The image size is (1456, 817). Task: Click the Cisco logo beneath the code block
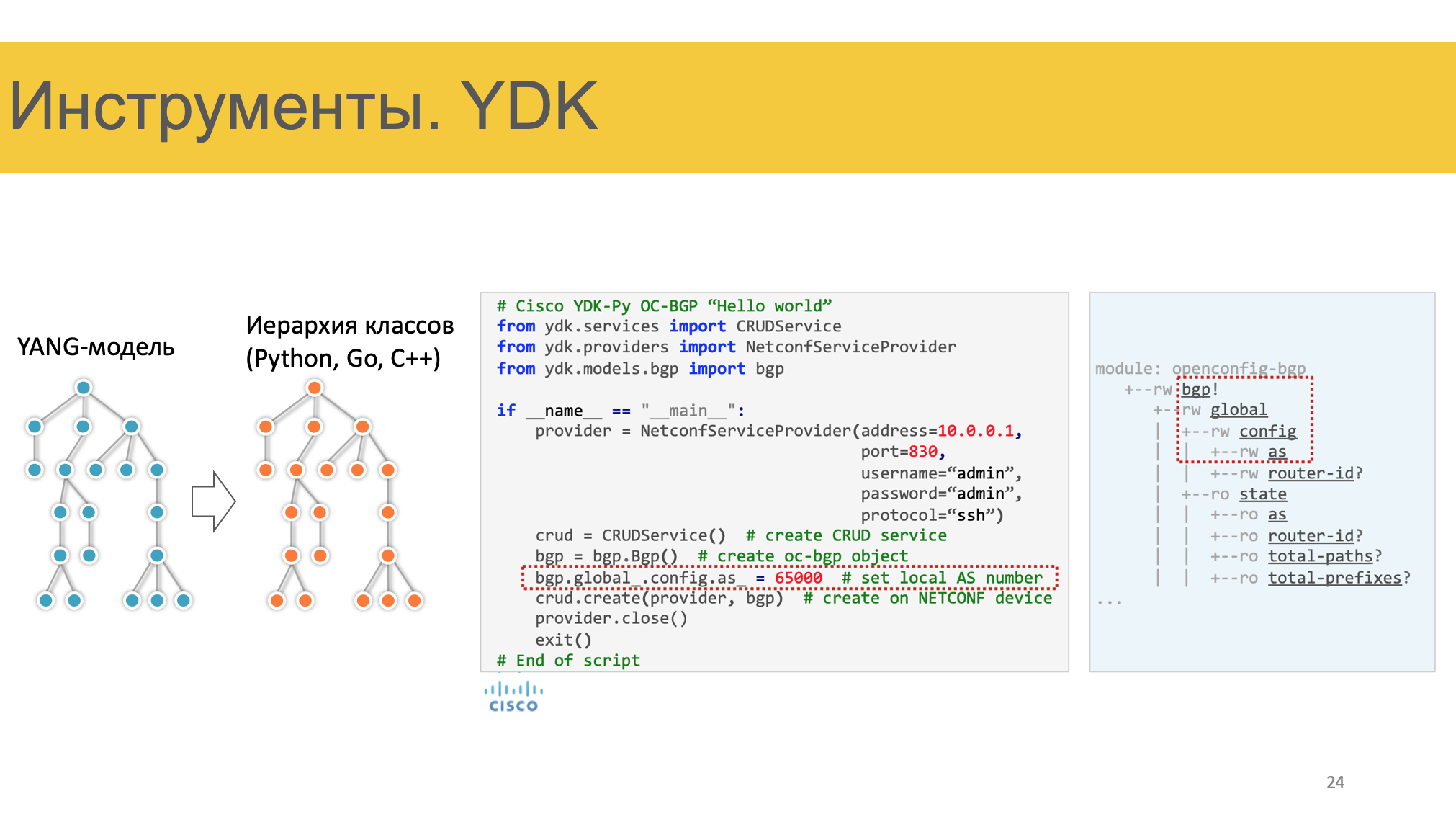click(513, 692)
